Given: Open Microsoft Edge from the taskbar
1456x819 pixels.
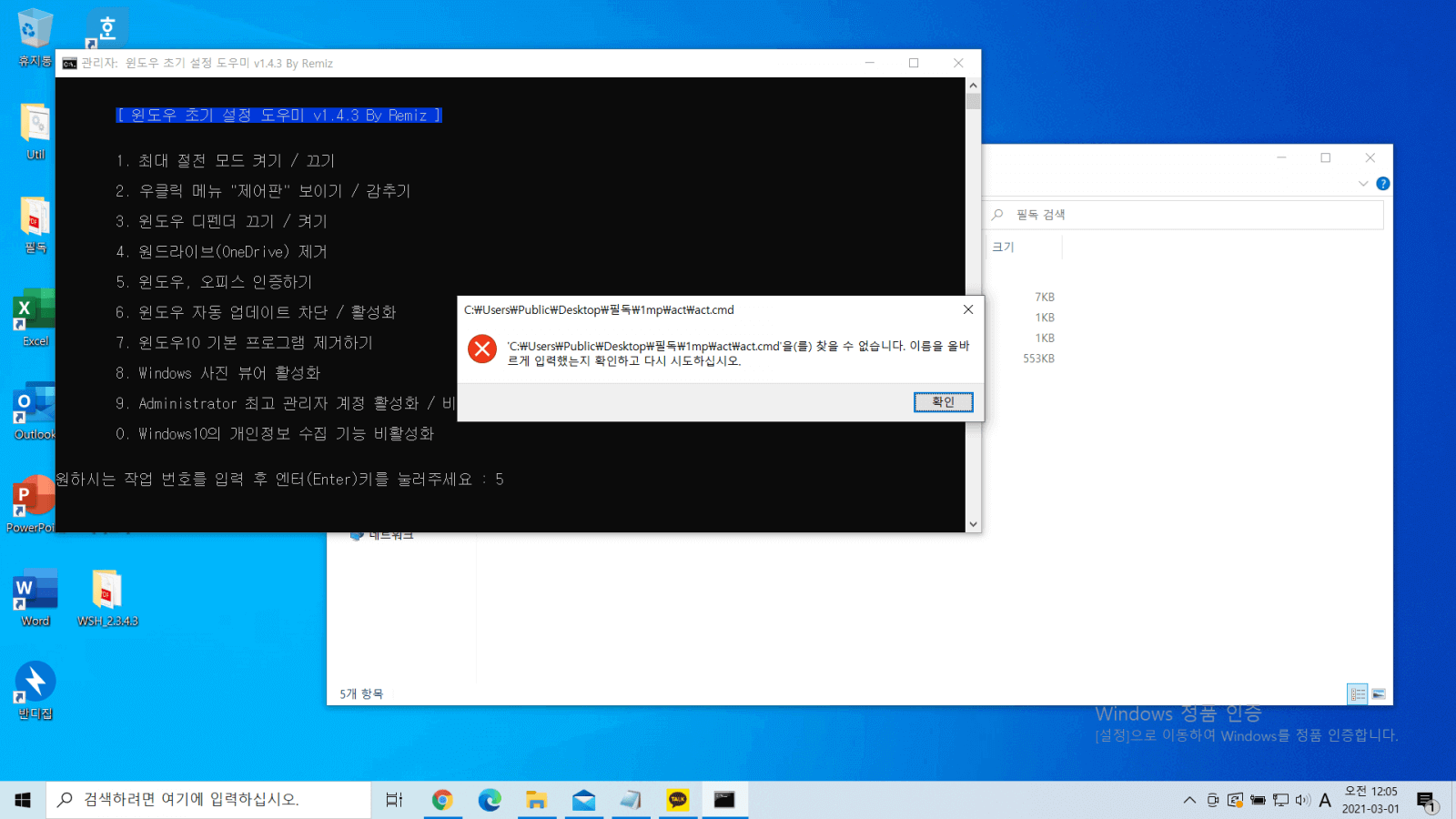Looking at the screenshot, I should 490,800.
